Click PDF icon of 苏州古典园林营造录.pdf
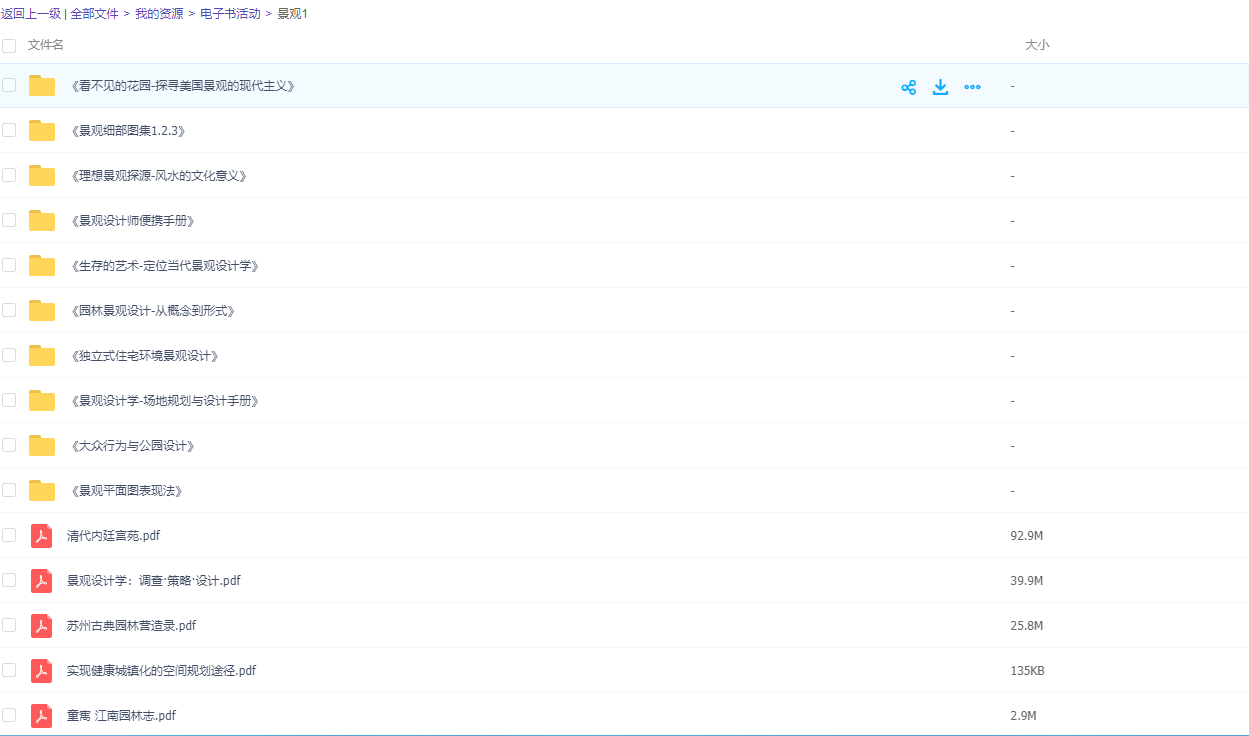1249x736 pixels. 41,625
